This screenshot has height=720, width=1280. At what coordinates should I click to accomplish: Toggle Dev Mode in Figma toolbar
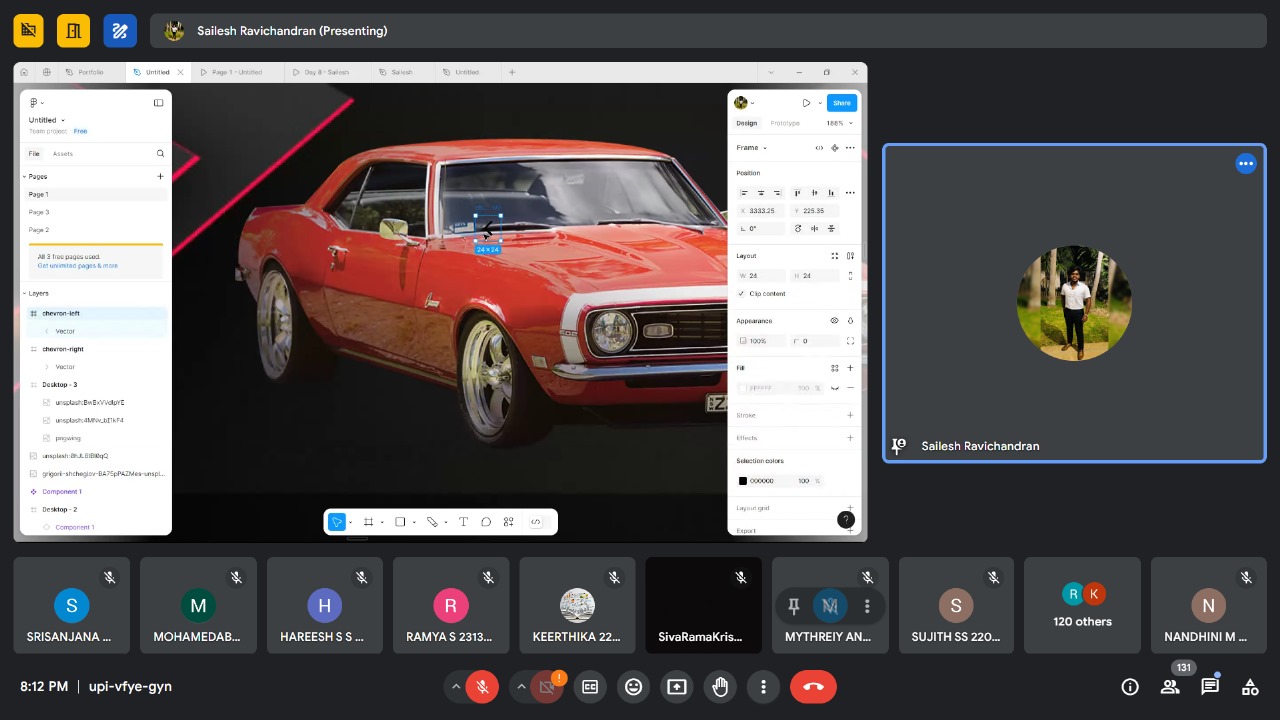(536, 522)
